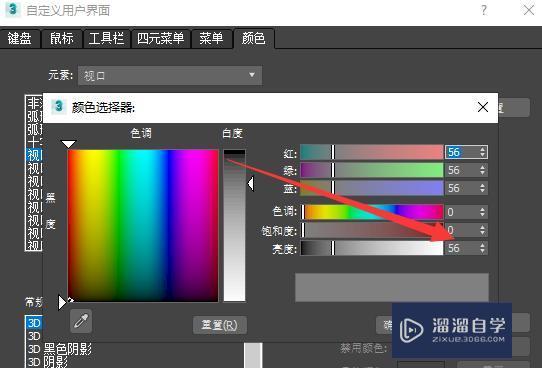Click the gray color preview swatch
Image resolution: width=542 pixels, height=368 pixels.
click(x=392, y=287)
